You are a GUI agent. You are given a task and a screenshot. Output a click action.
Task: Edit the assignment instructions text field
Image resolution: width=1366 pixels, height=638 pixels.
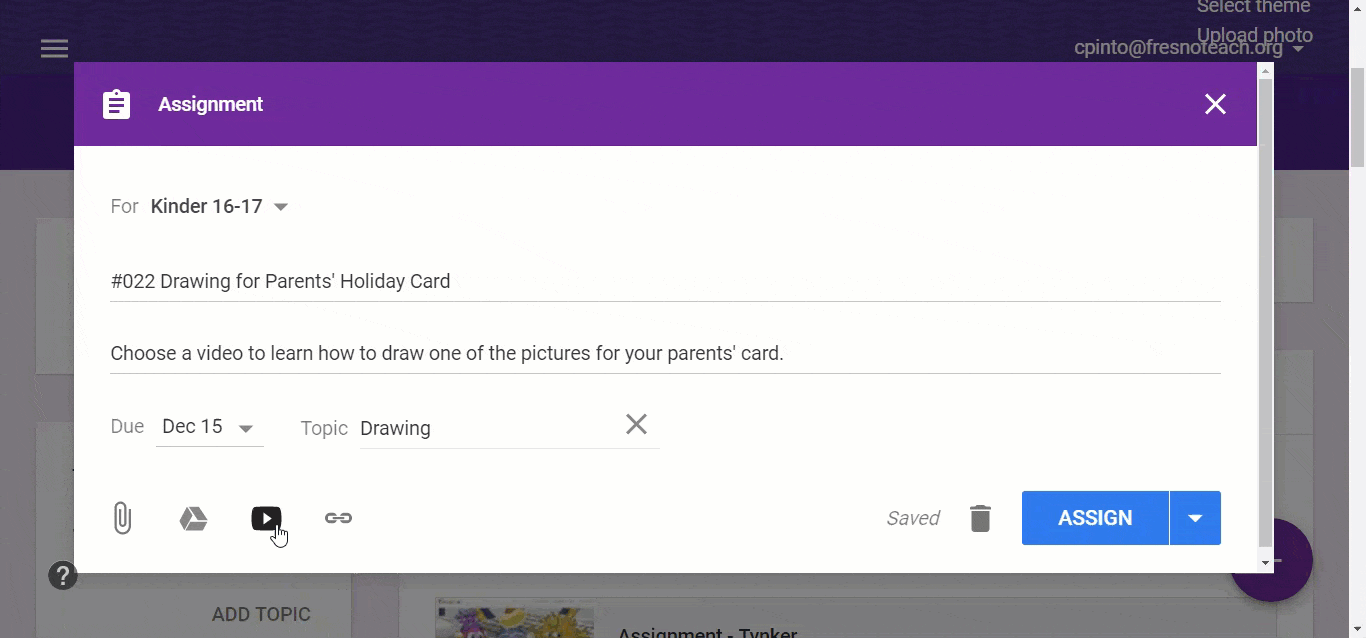pyautogui.click(x=664, y=353)
